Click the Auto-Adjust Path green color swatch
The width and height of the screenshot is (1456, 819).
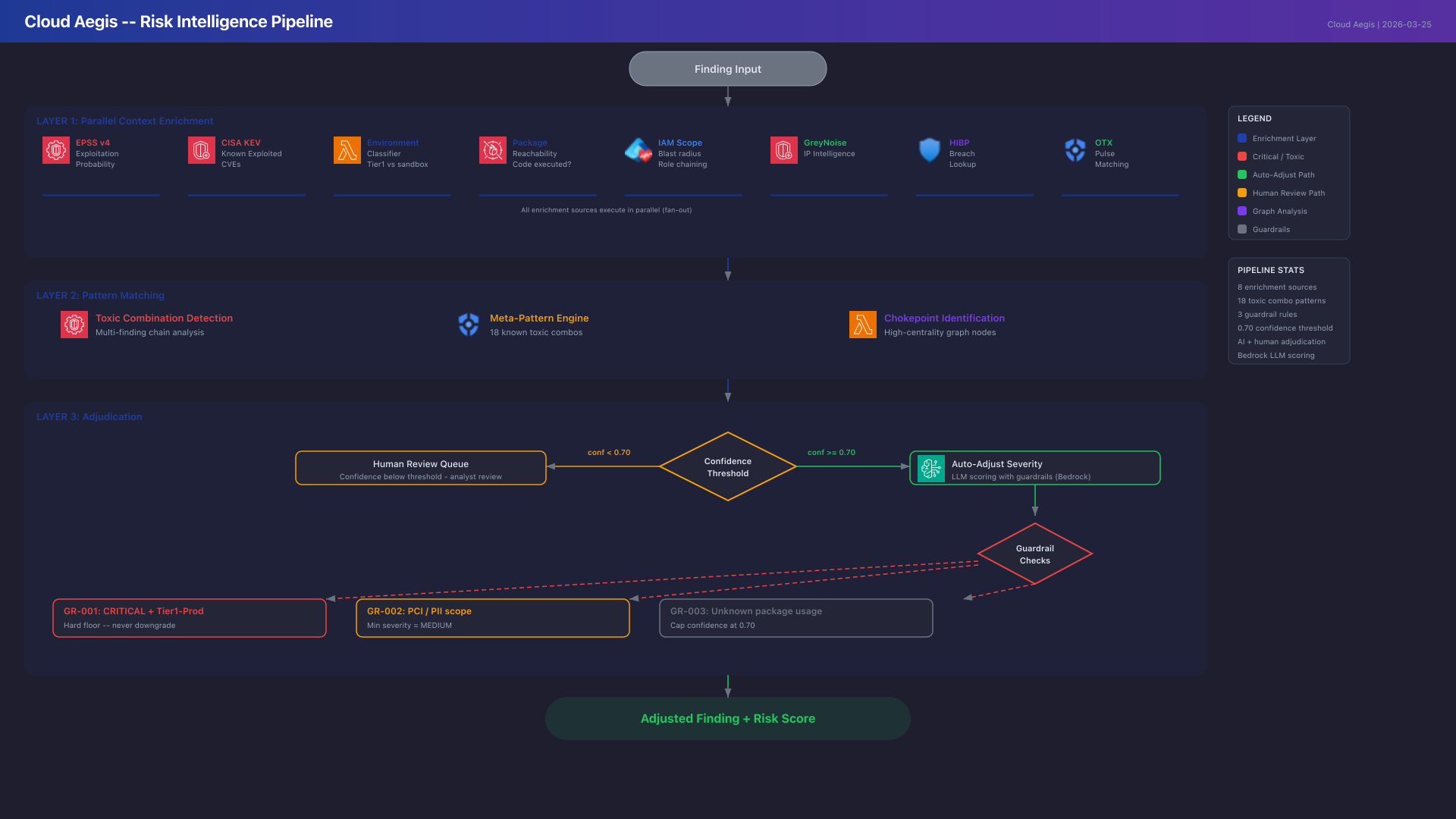(1242, 174)
